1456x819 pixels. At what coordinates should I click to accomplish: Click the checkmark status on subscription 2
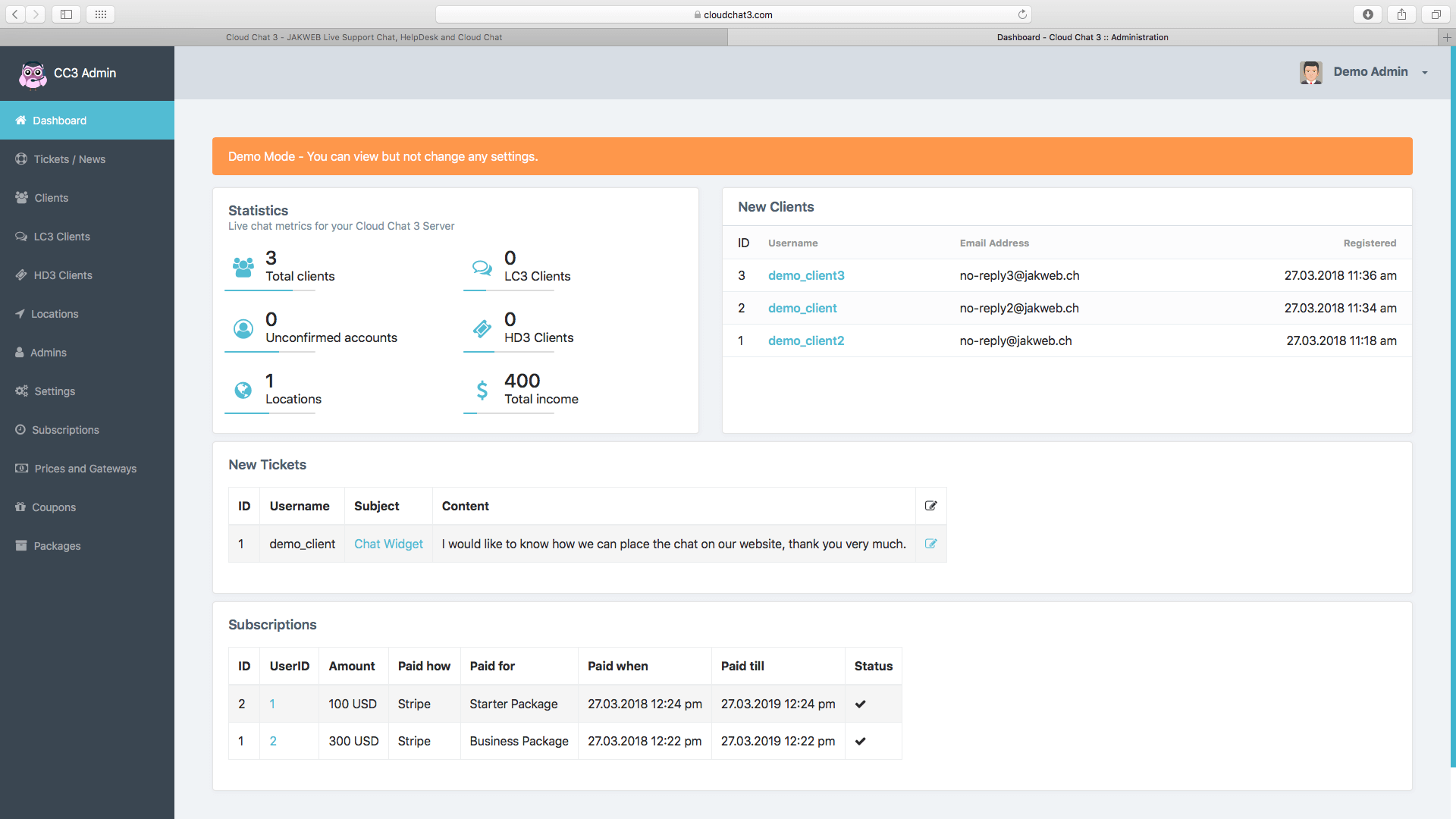tap(861, 704)
